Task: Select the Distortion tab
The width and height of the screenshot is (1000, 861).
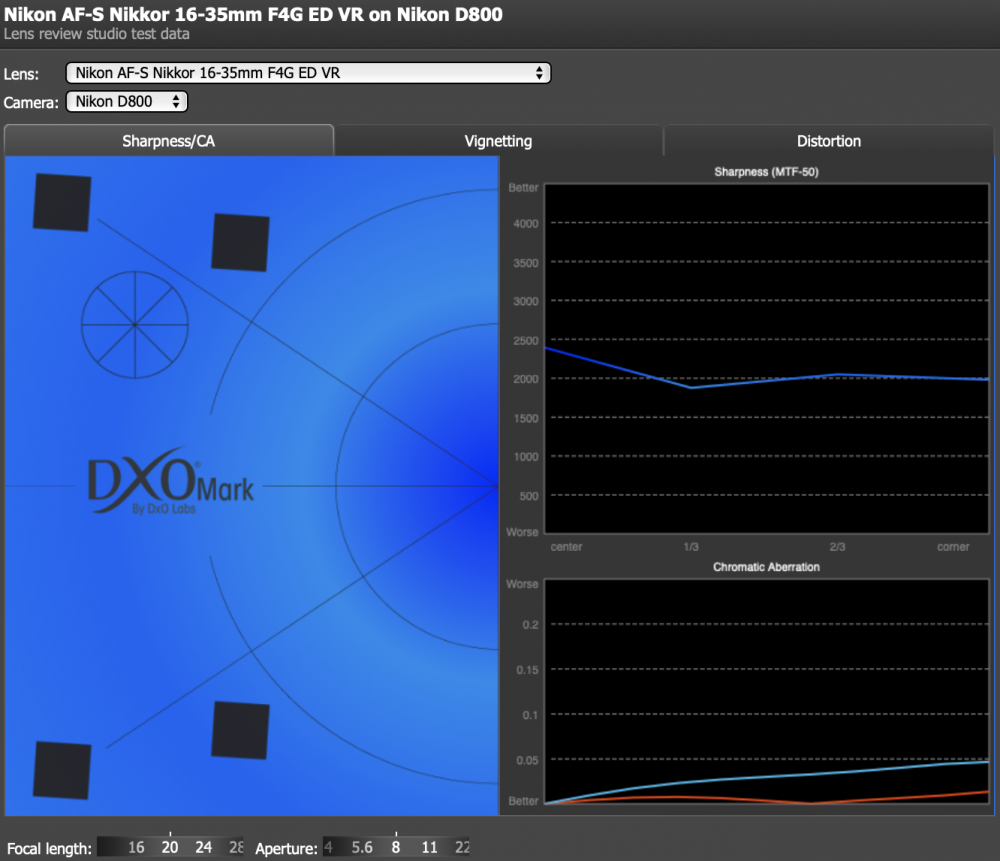Action: 828,141
